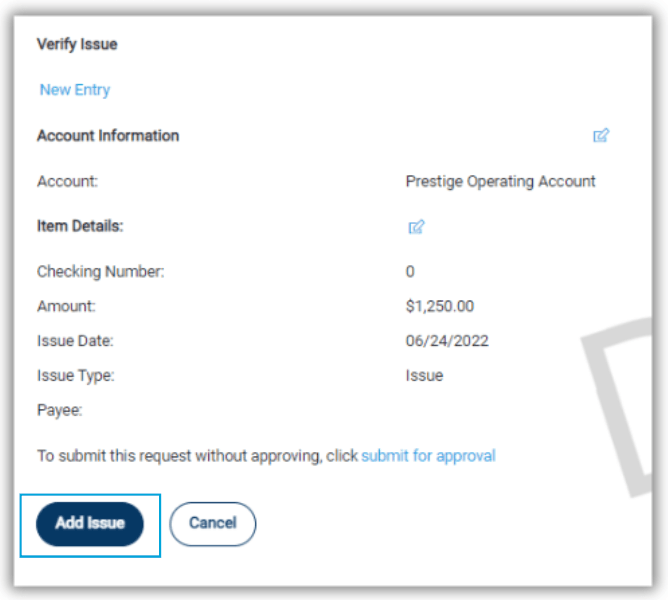The image size is (668, 600).
Task: Click the $1,250.00 amount value
Action: 440,306
